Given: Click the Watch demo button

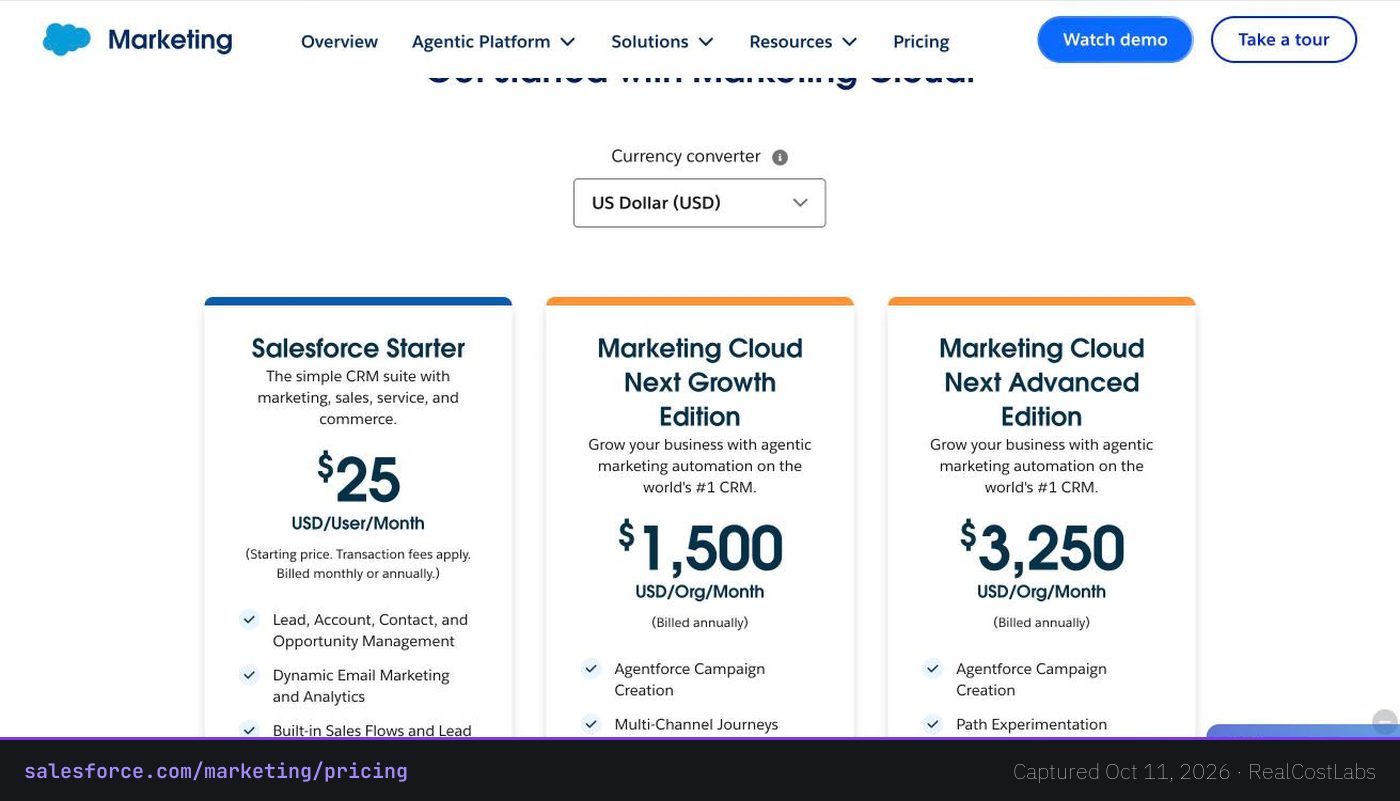Looking at the screenshot, I should click(1115, 40).
